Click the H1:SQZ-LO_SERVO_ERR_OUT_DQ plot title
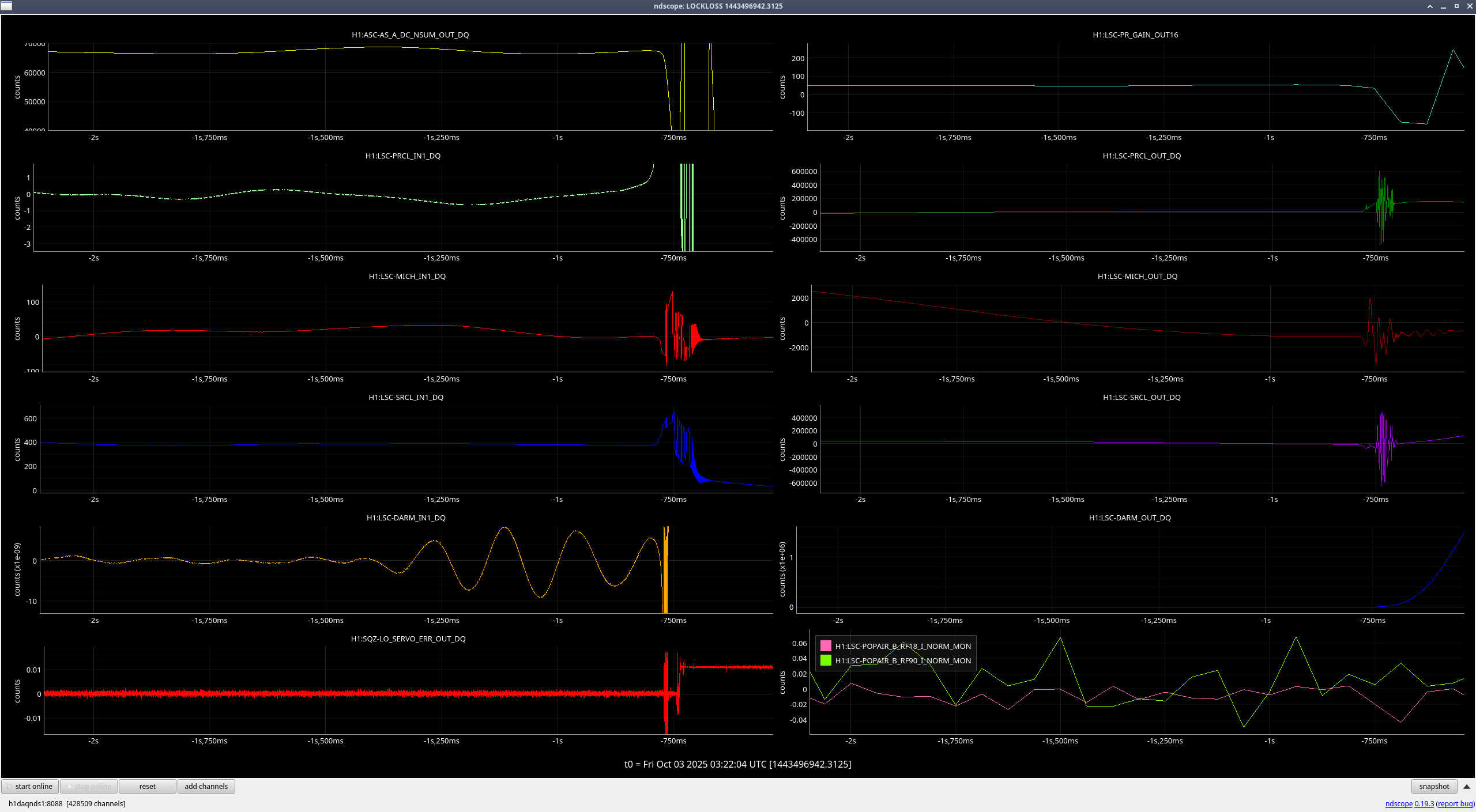1476x812 pixels. point(408,639)
